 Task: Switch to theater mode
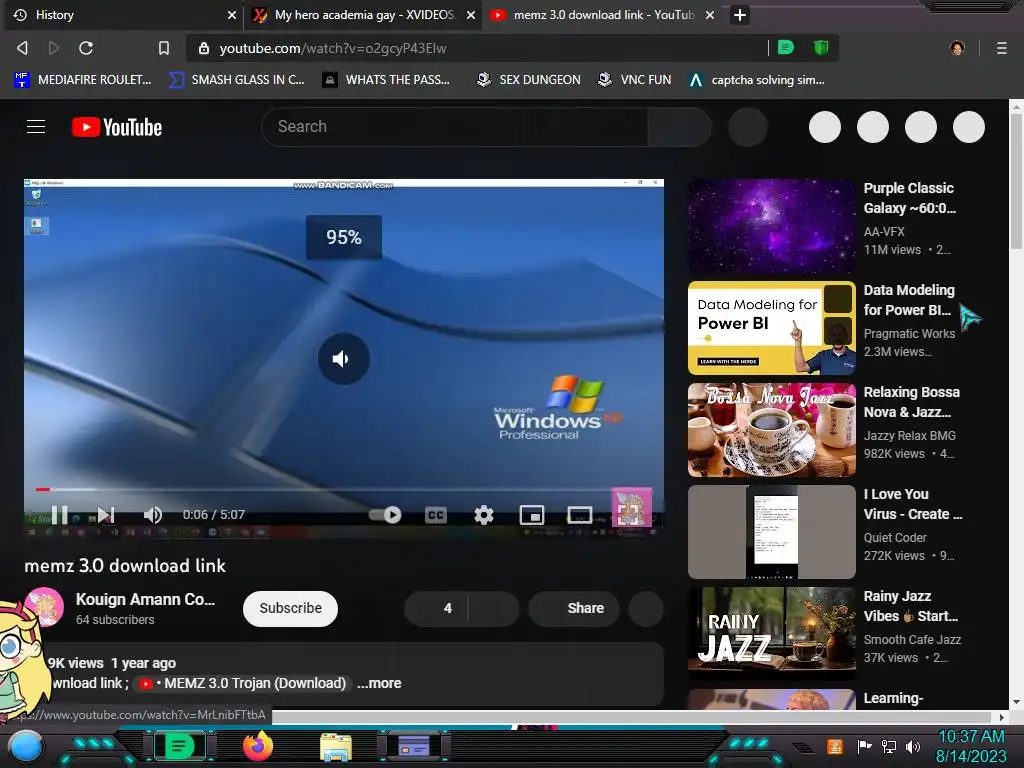[x=579, y=515]
